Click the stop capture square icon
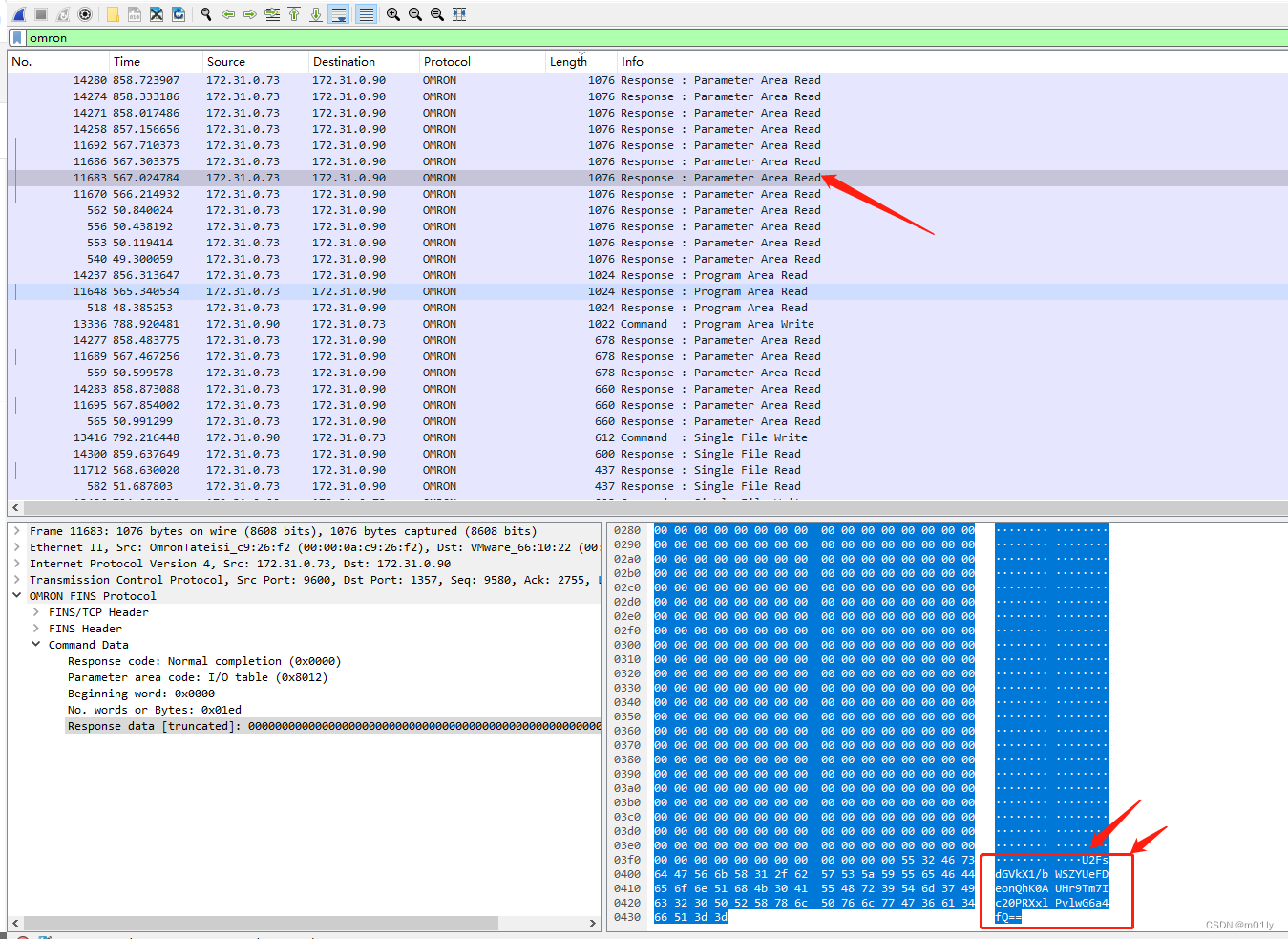1288x939 pixels. tap(41, 14)
